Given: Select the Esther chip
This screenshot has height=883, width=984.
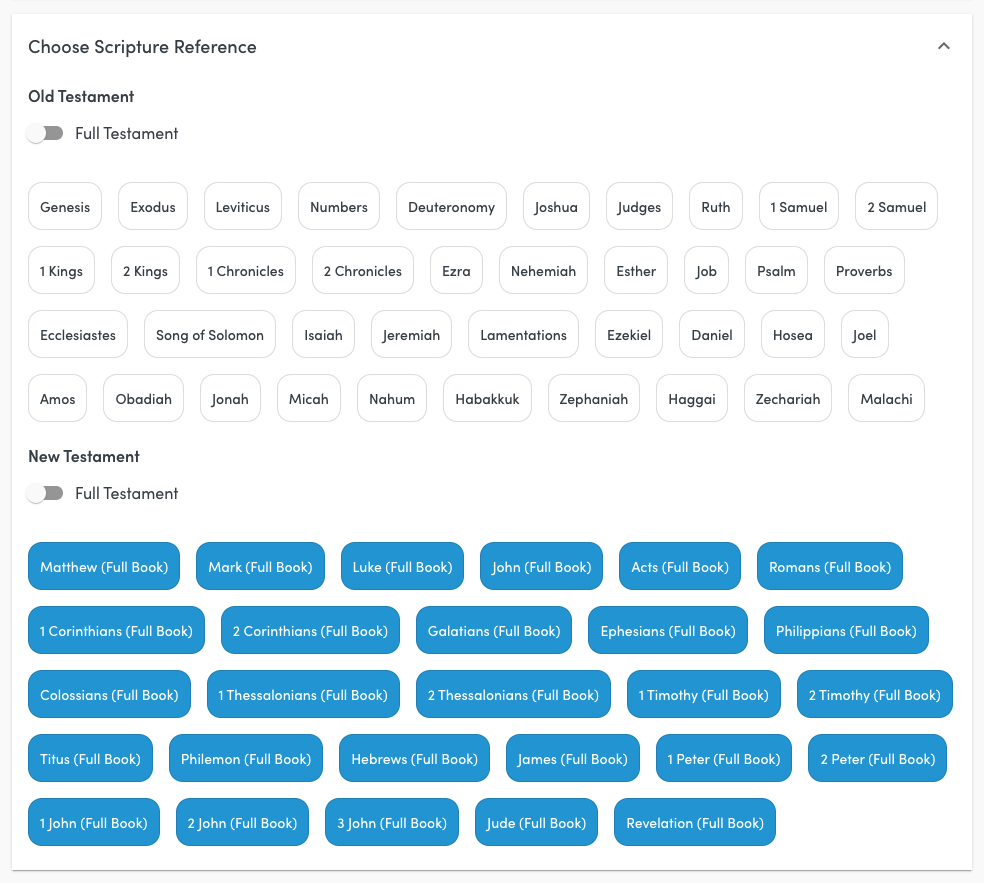Looking at the screenshot, I should [636, 270].
